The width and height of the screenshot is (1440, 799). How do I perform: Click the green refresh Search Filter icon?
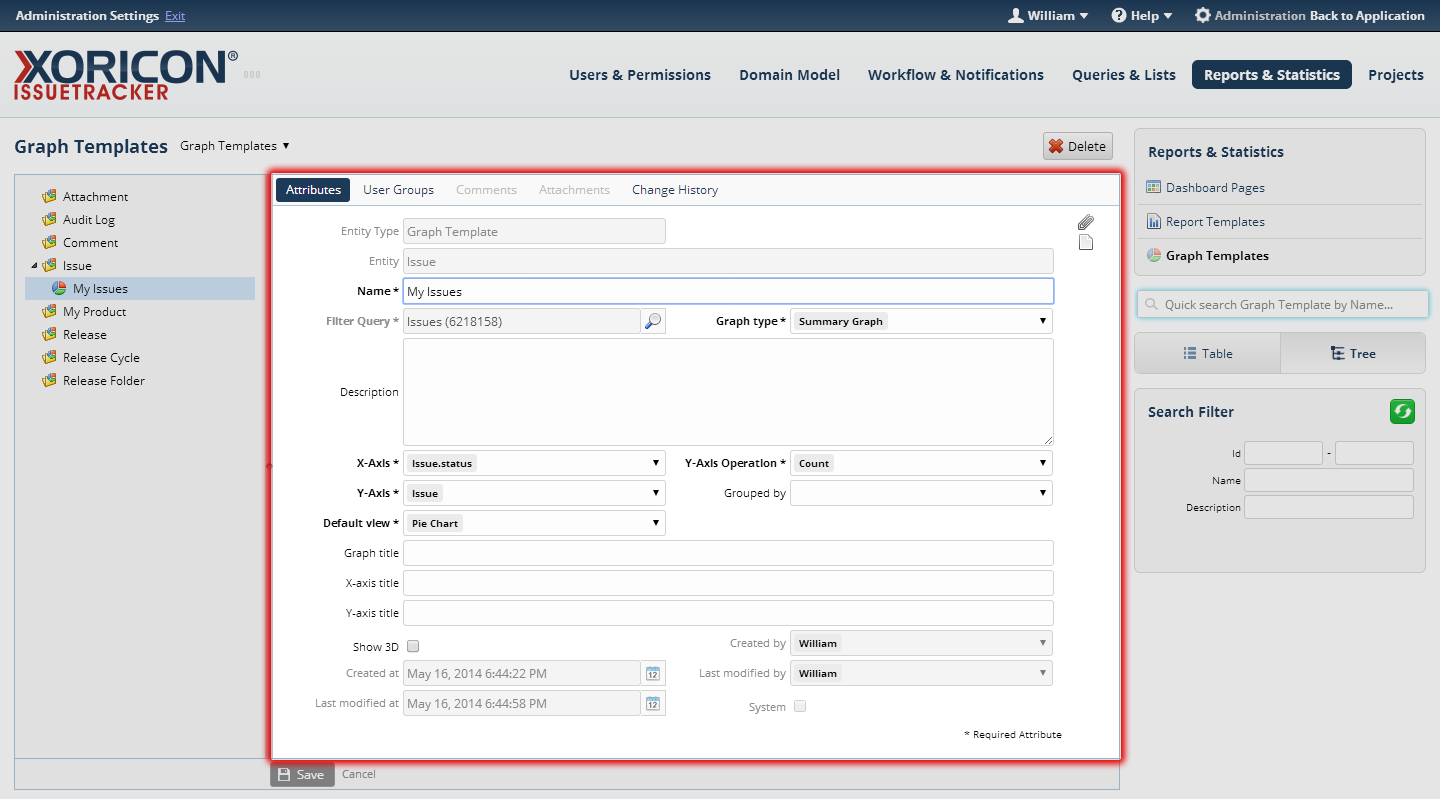pyautogui.click(x=1402, y=411)
